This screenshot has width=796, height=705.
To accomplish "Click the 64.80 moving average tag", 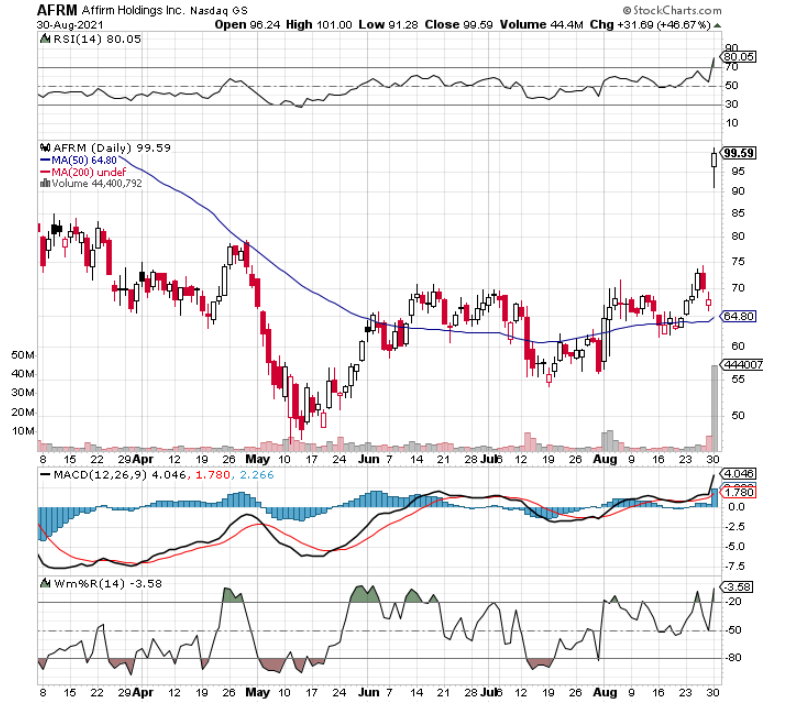I will 738,316.
